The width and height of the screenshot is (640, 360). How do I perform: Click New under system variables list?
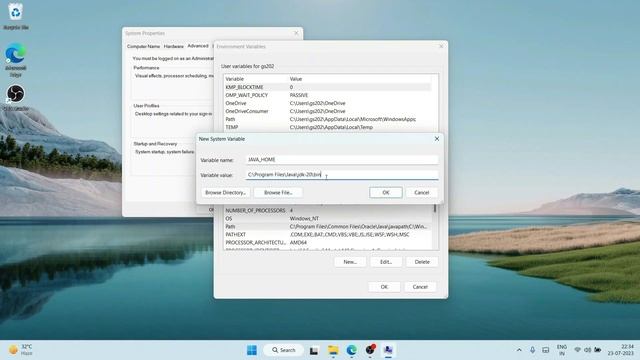pos(350,262)
